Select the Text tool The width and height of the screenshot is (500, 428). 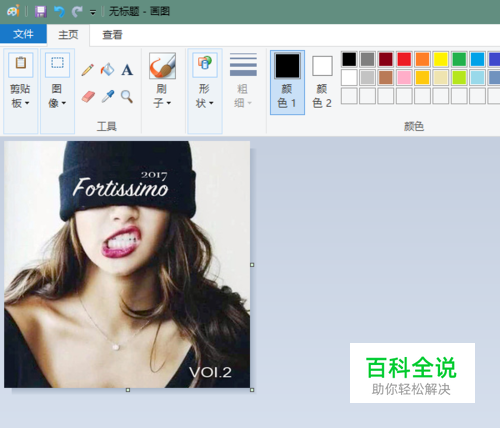pyautogui.click(x=127, y=70)
